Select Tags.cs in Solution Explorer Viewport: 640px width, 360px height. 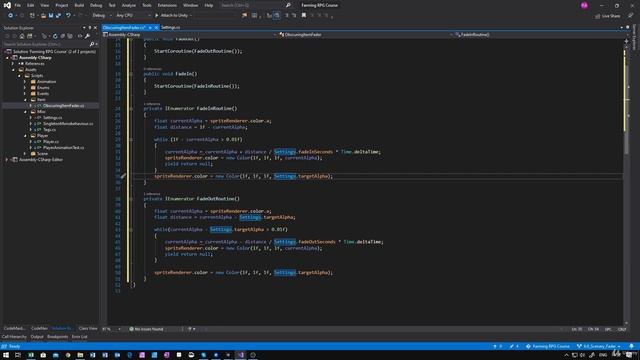coord(49,129)
